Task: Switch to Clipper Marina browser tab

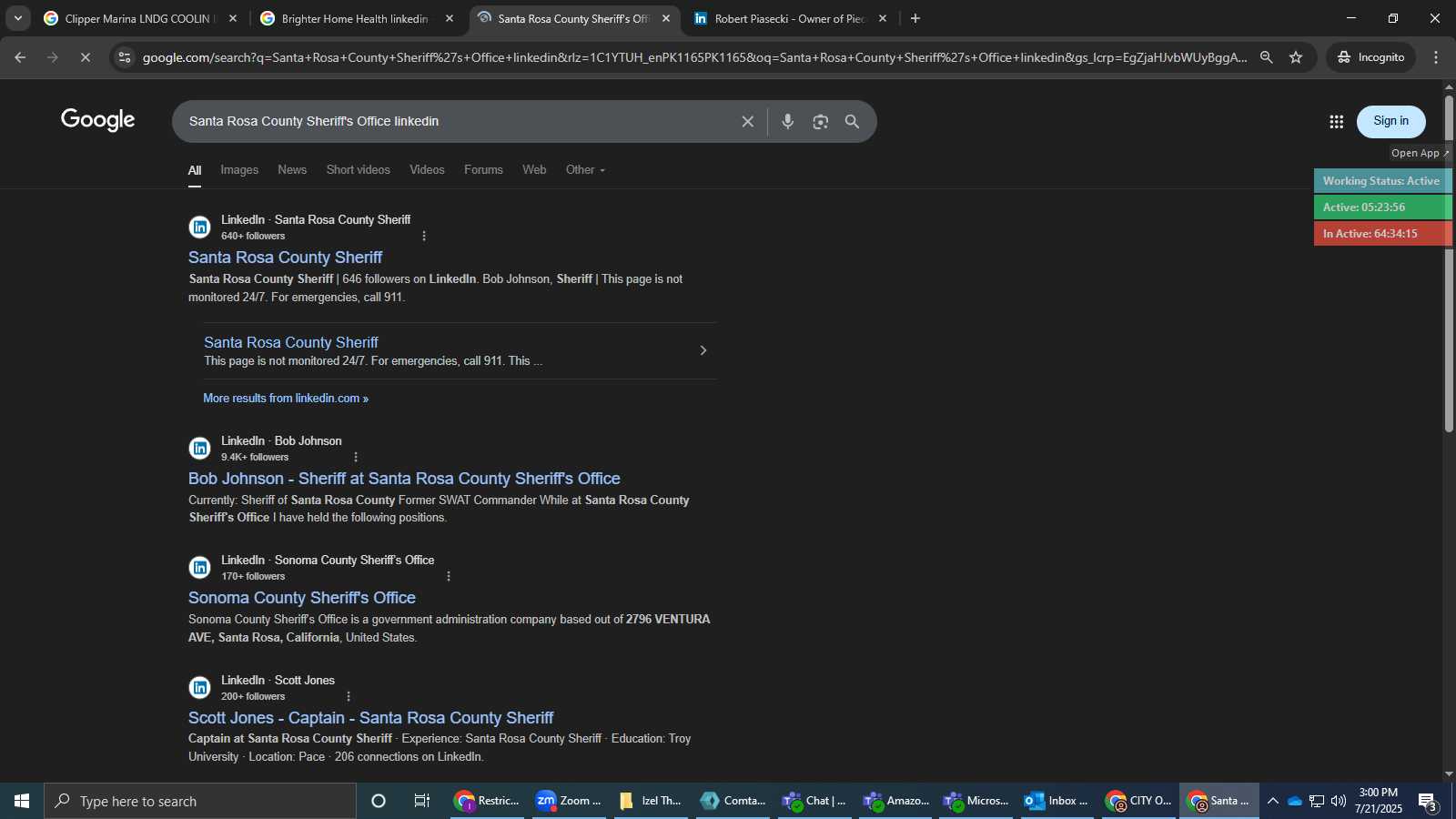Action: [x=138, y=18]
